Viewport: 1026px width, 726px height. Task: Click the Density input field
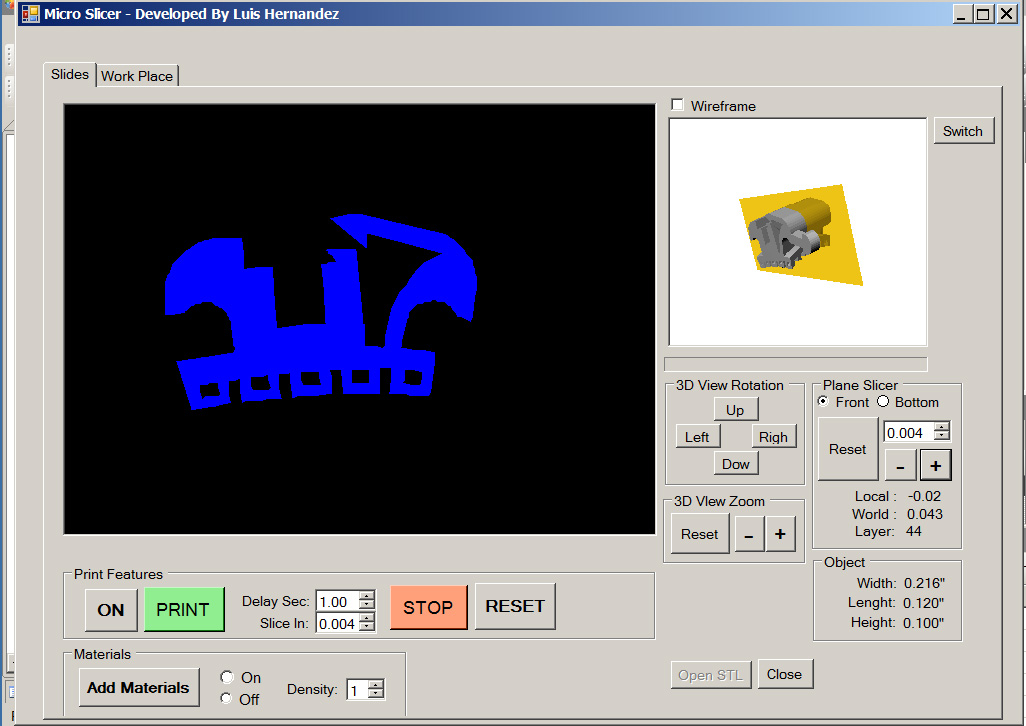click(x=357, y=690)
